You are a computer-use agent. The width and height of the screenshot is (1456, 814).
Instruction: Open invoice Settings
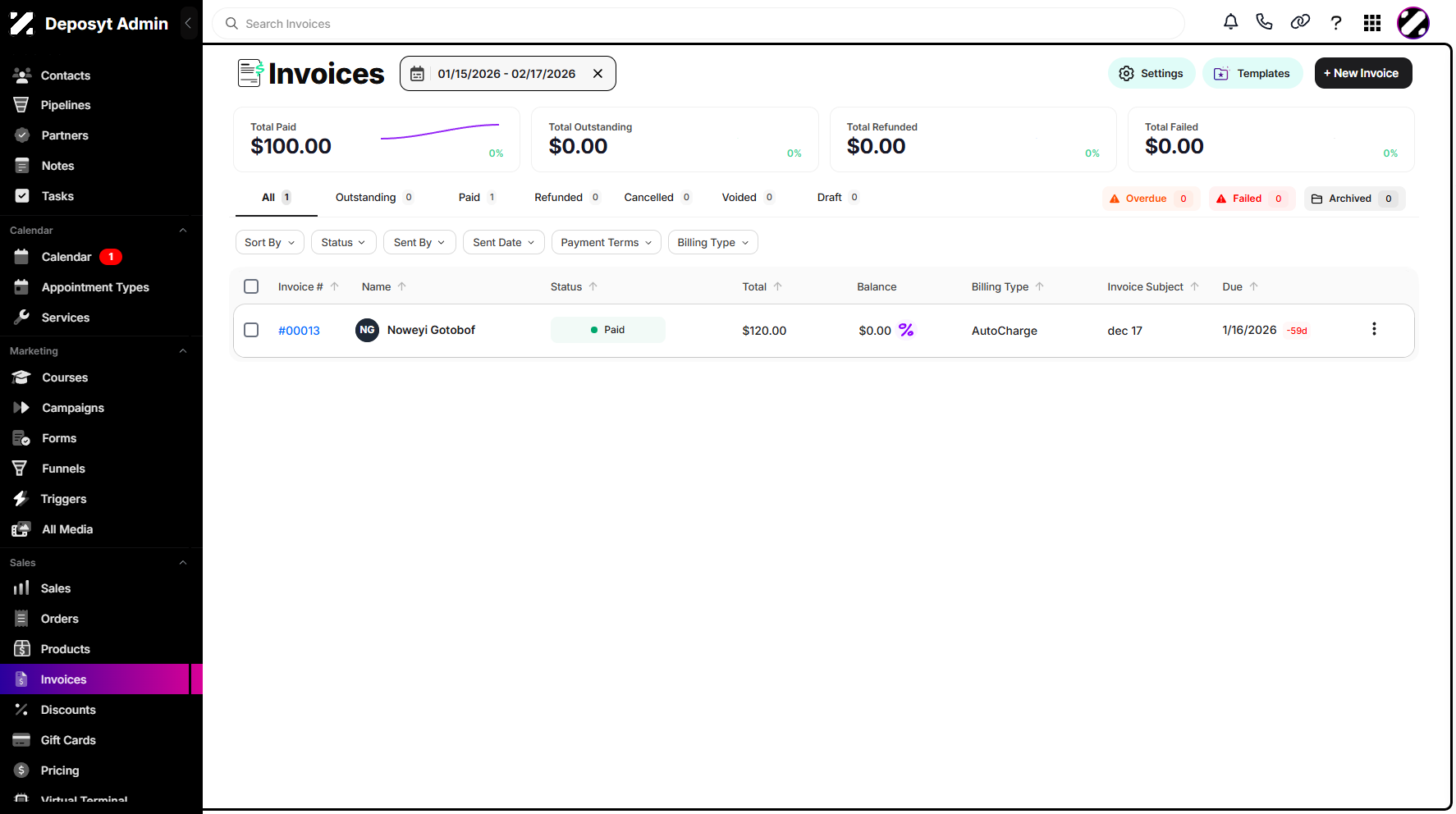[1152, 73]
